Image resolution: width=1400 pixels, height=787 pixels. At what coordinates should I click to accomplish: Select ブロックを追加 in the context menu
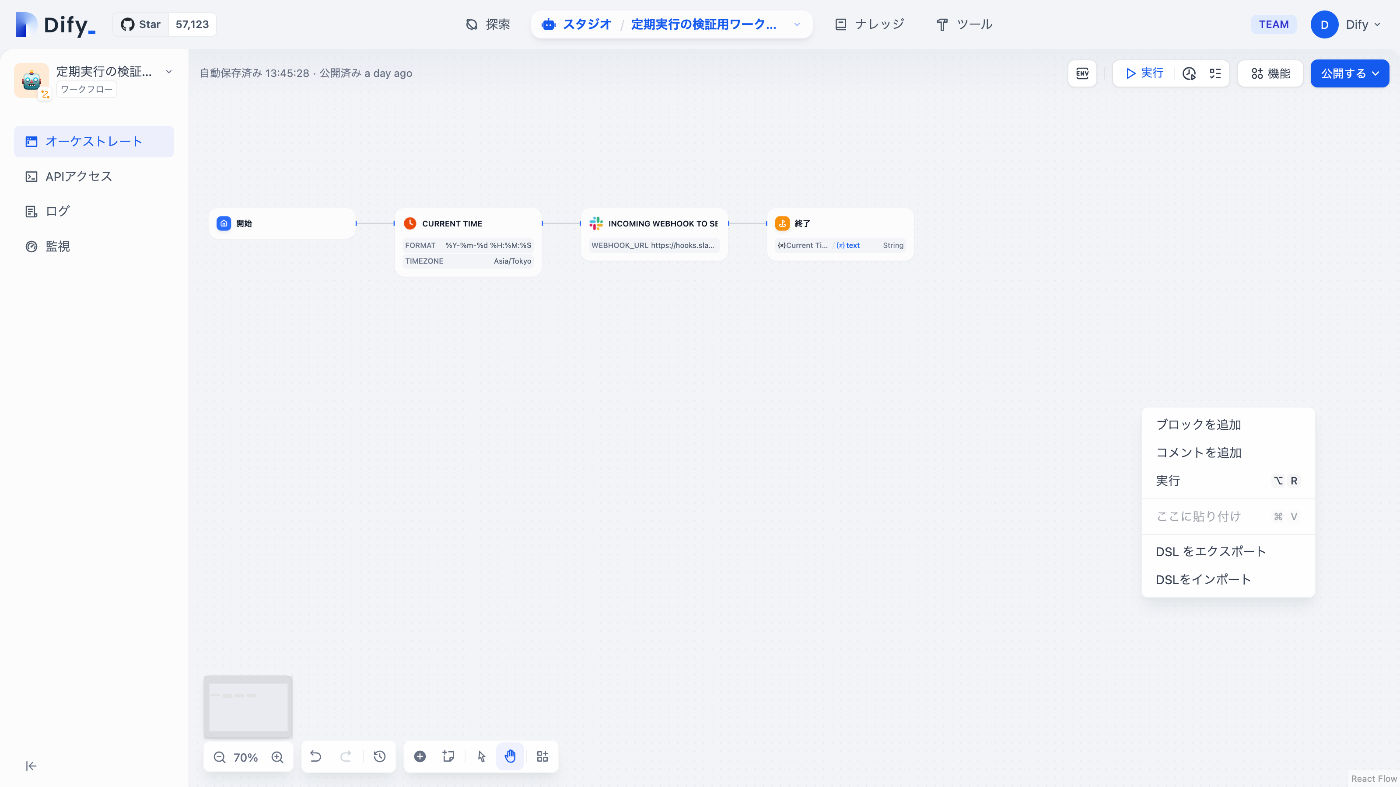[1197, 424]
